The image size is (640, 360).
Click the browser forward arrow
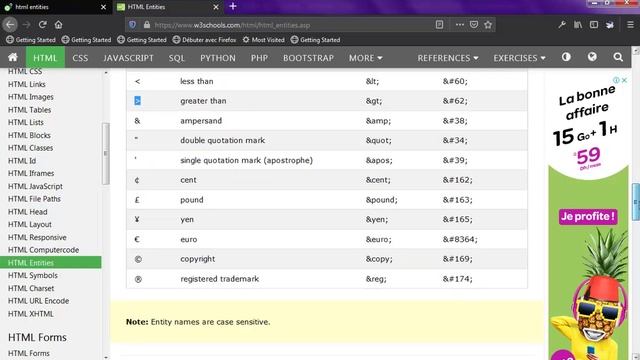pos(27,25)
